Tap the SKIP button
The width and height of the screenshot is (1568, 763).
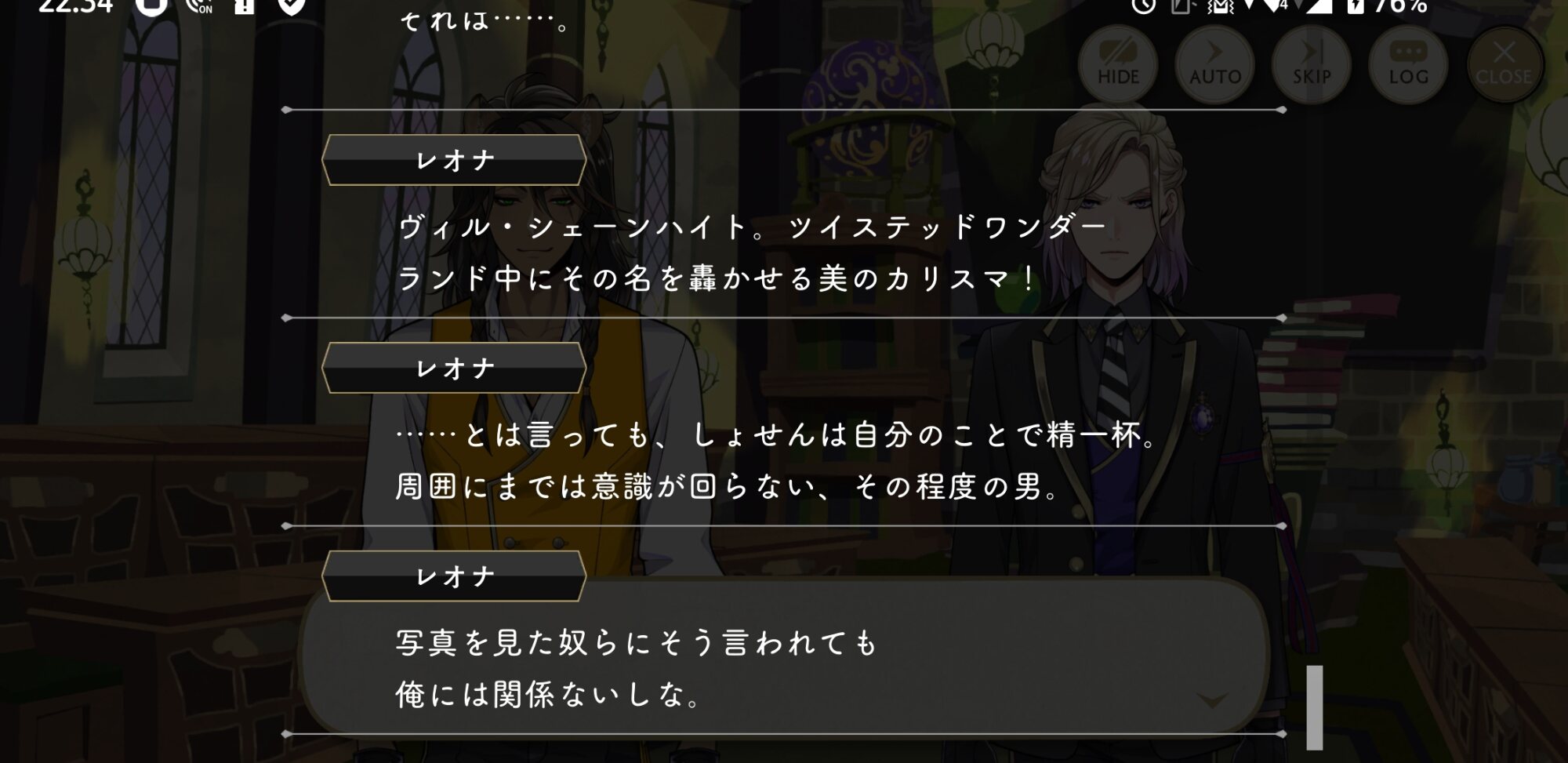point(1312,64)
